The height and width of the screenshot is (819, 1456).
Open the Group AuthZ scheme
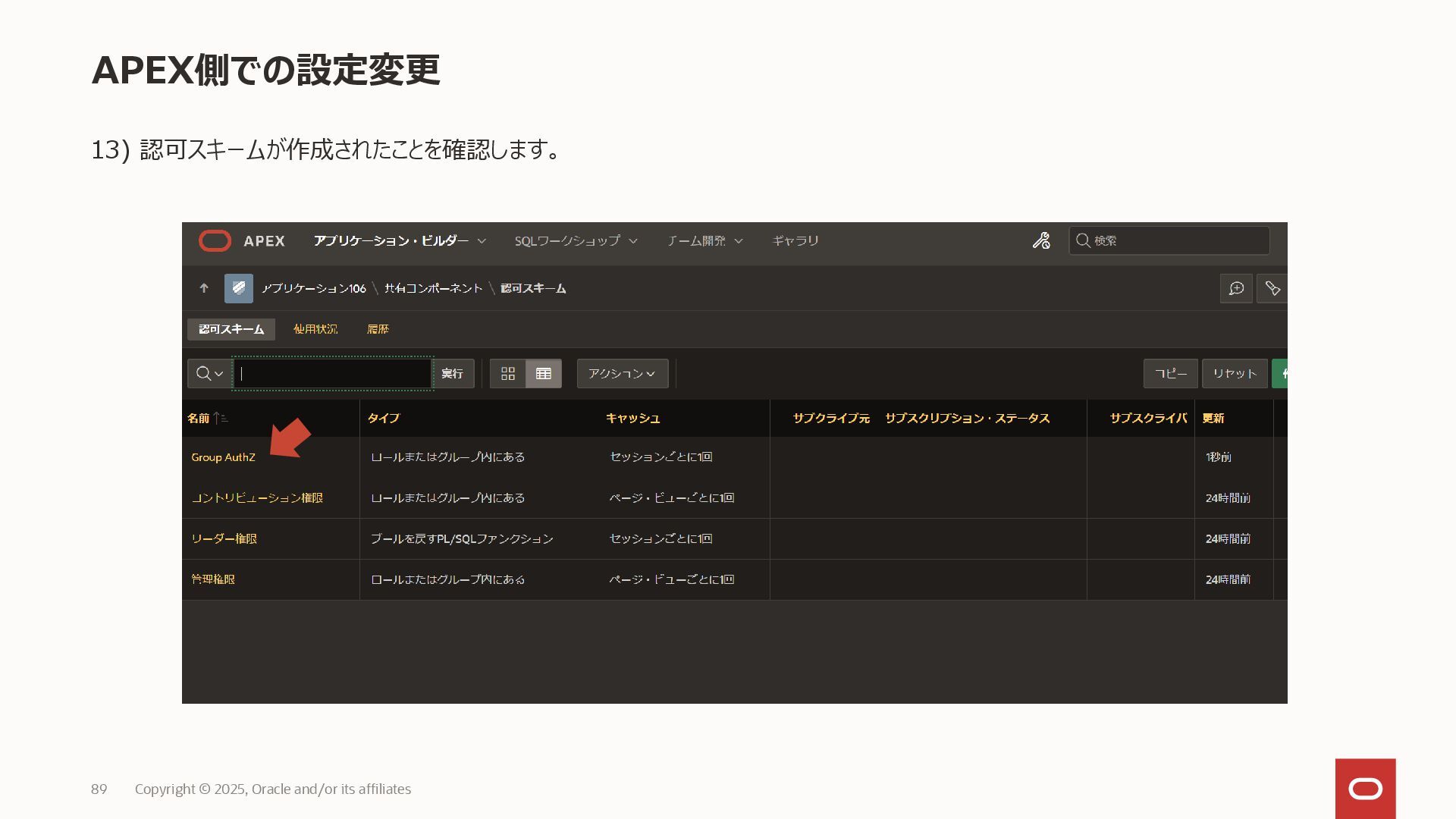click(x=223, y=457)
